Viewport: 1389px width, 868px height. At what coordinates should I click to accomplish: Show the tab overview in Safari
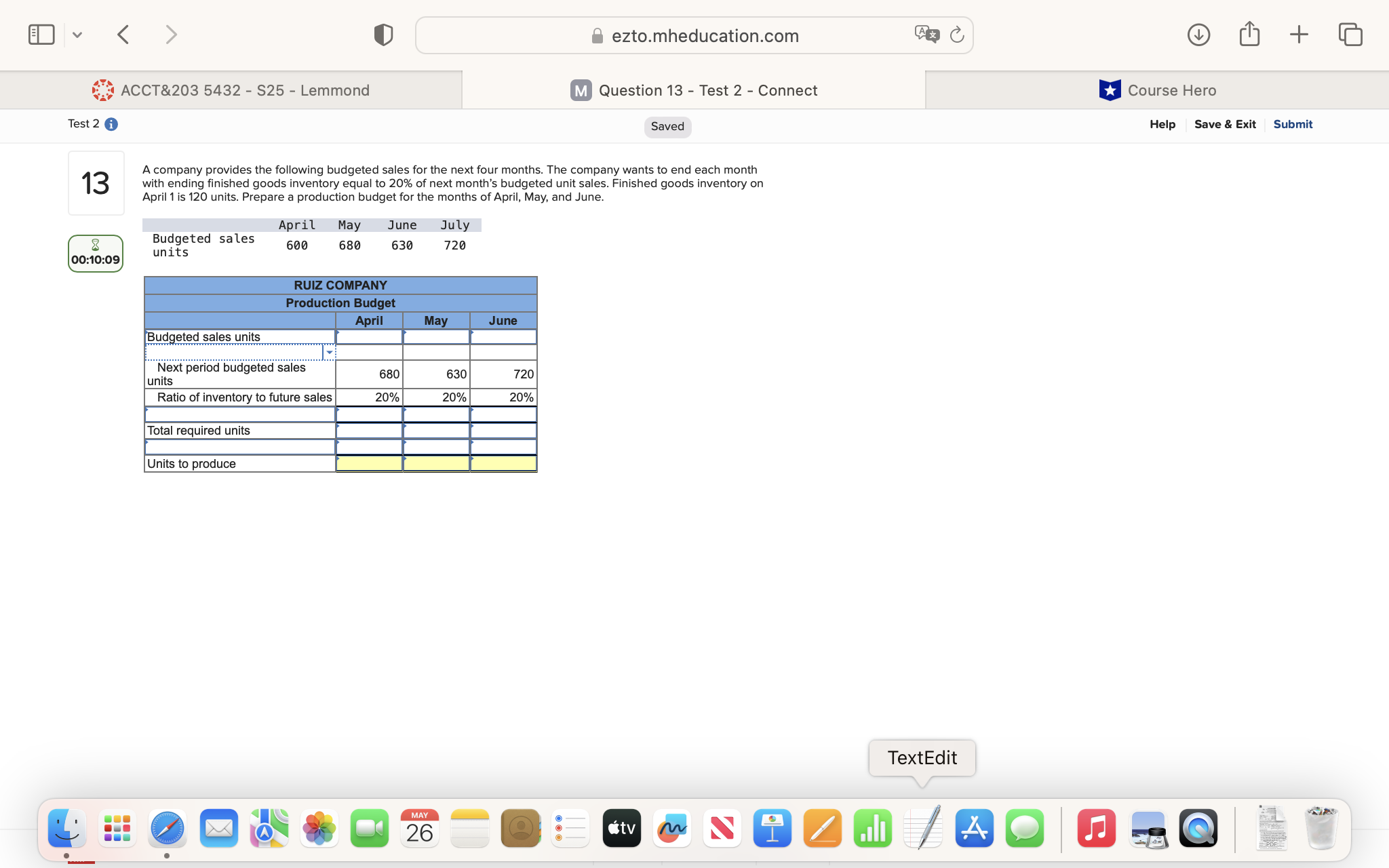[1350, 34]
